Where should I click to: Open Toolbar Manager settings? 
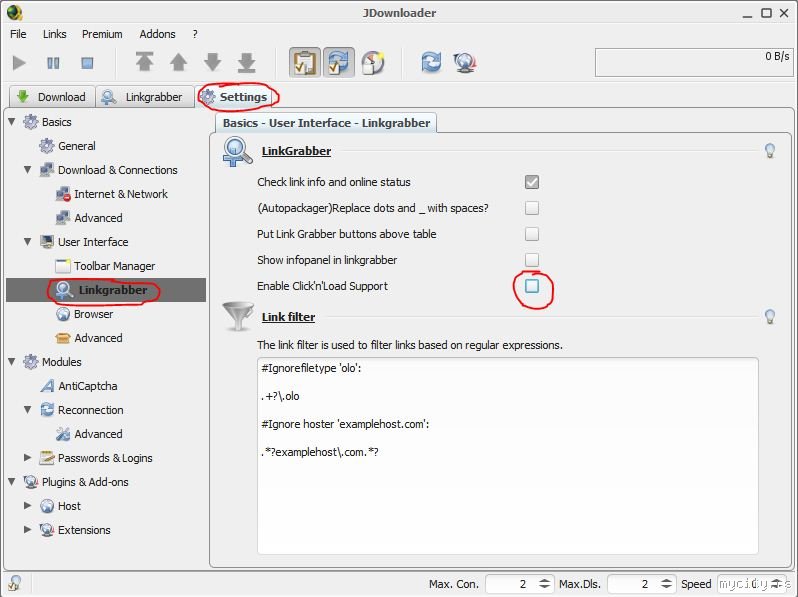[x=105, y=266]
